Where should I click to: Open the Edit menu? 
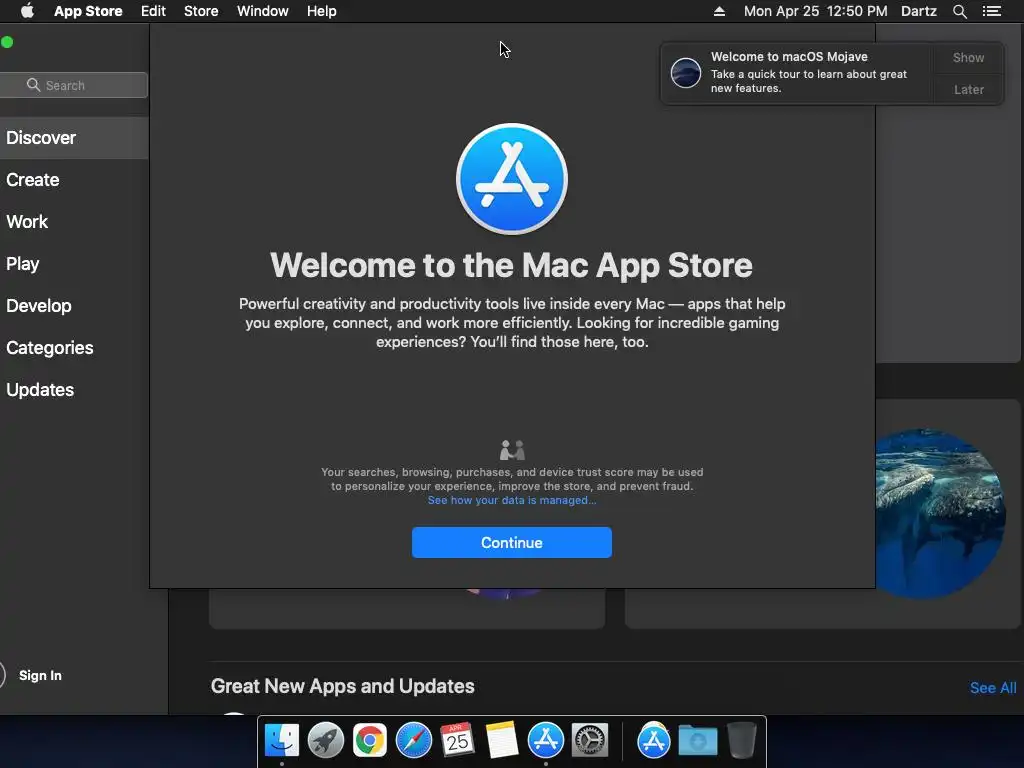[153, 11]
